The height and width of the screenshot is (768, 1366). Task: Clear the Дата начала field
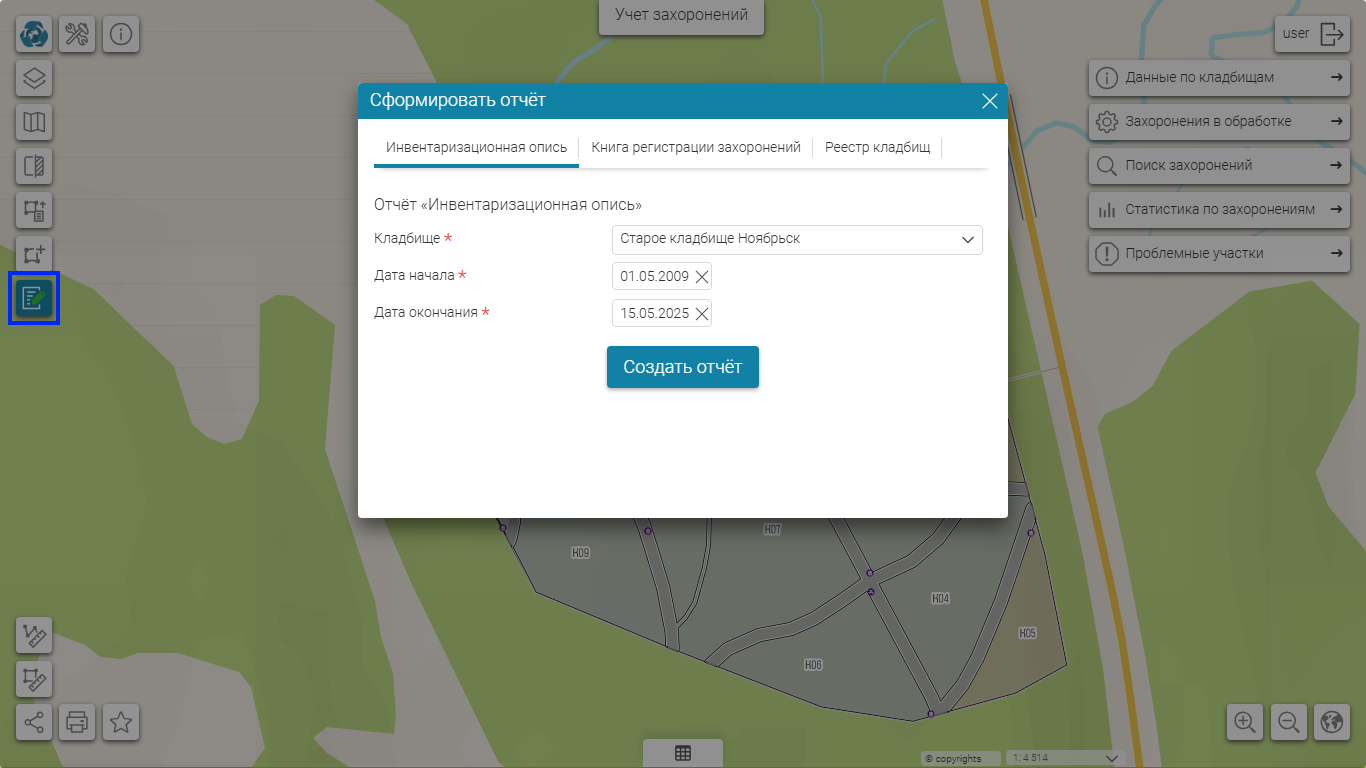coord(702,277)
